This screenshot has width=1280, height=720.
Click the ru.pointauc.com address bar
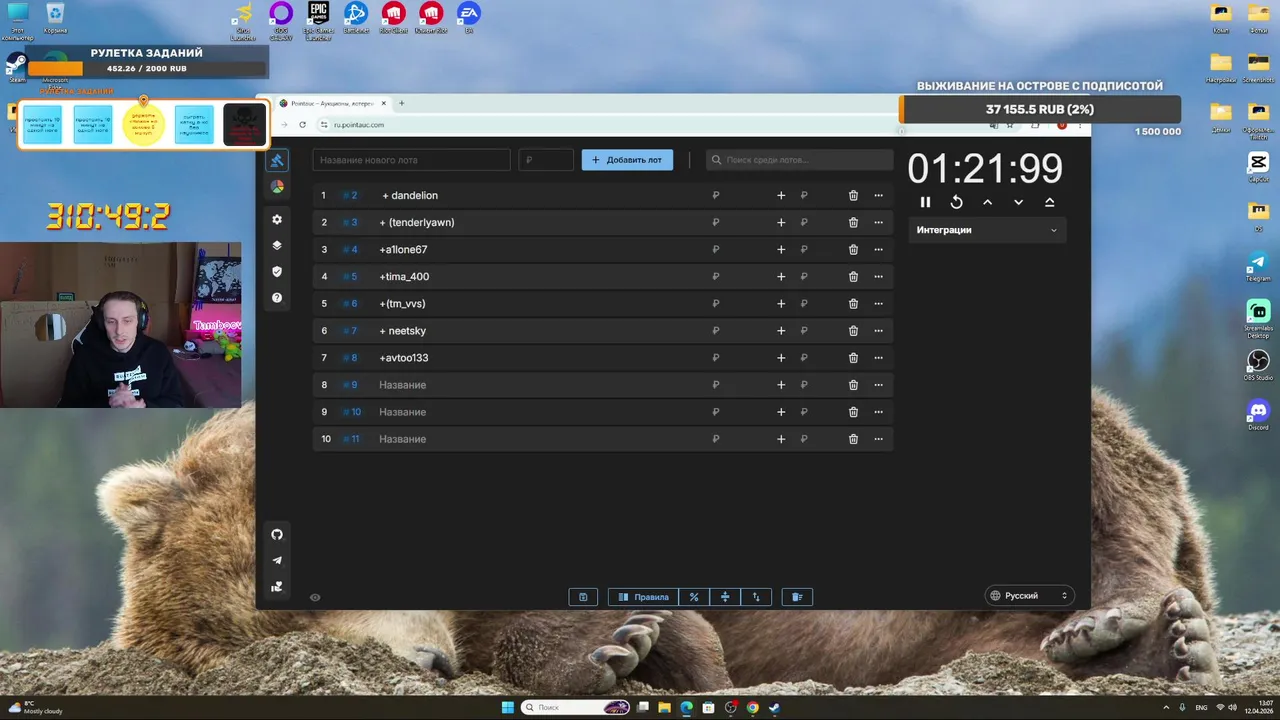(x=359, y=125)
